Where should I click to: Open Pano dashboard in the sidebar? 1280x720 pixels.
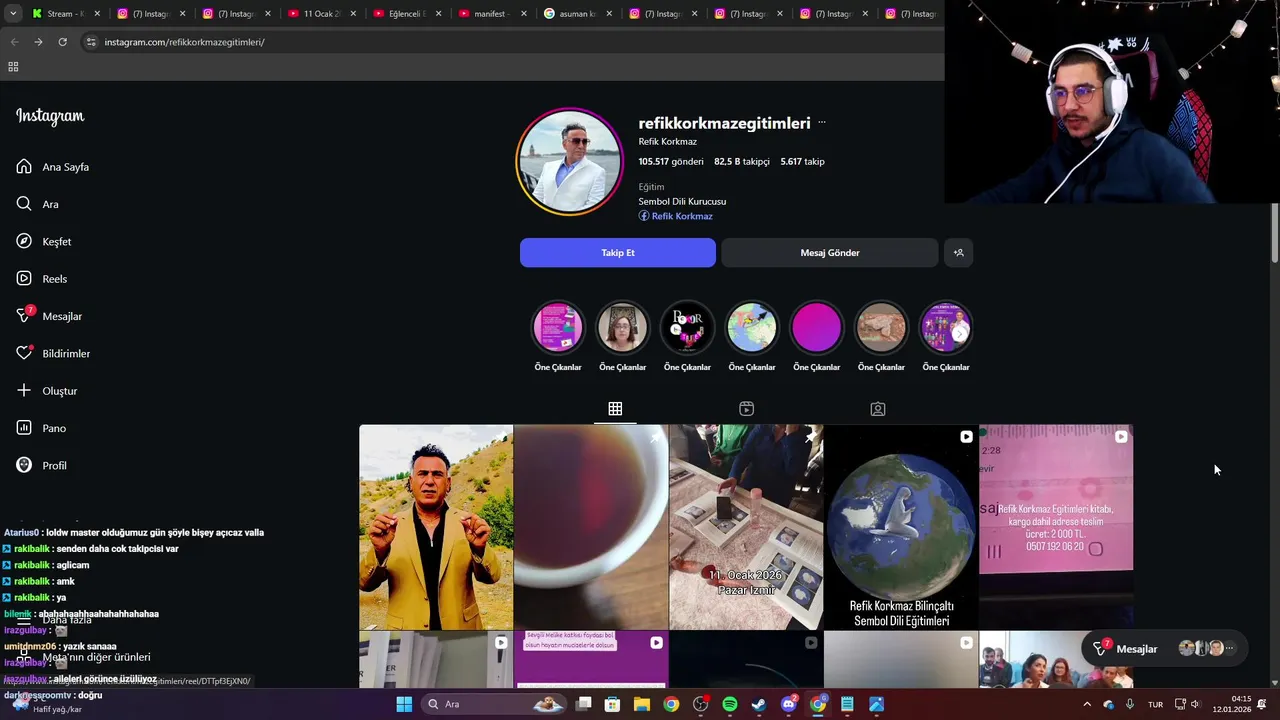[41, 428]
